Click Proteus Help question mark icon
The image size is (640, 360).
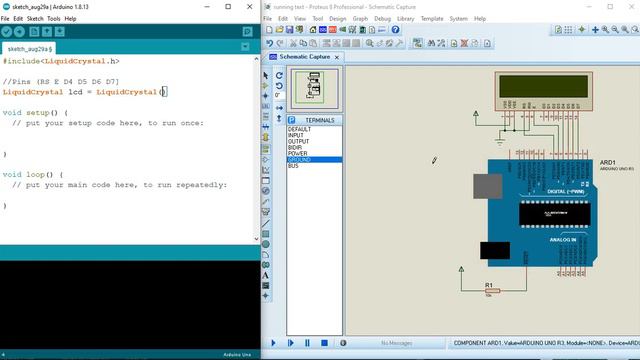coord(395,30)
